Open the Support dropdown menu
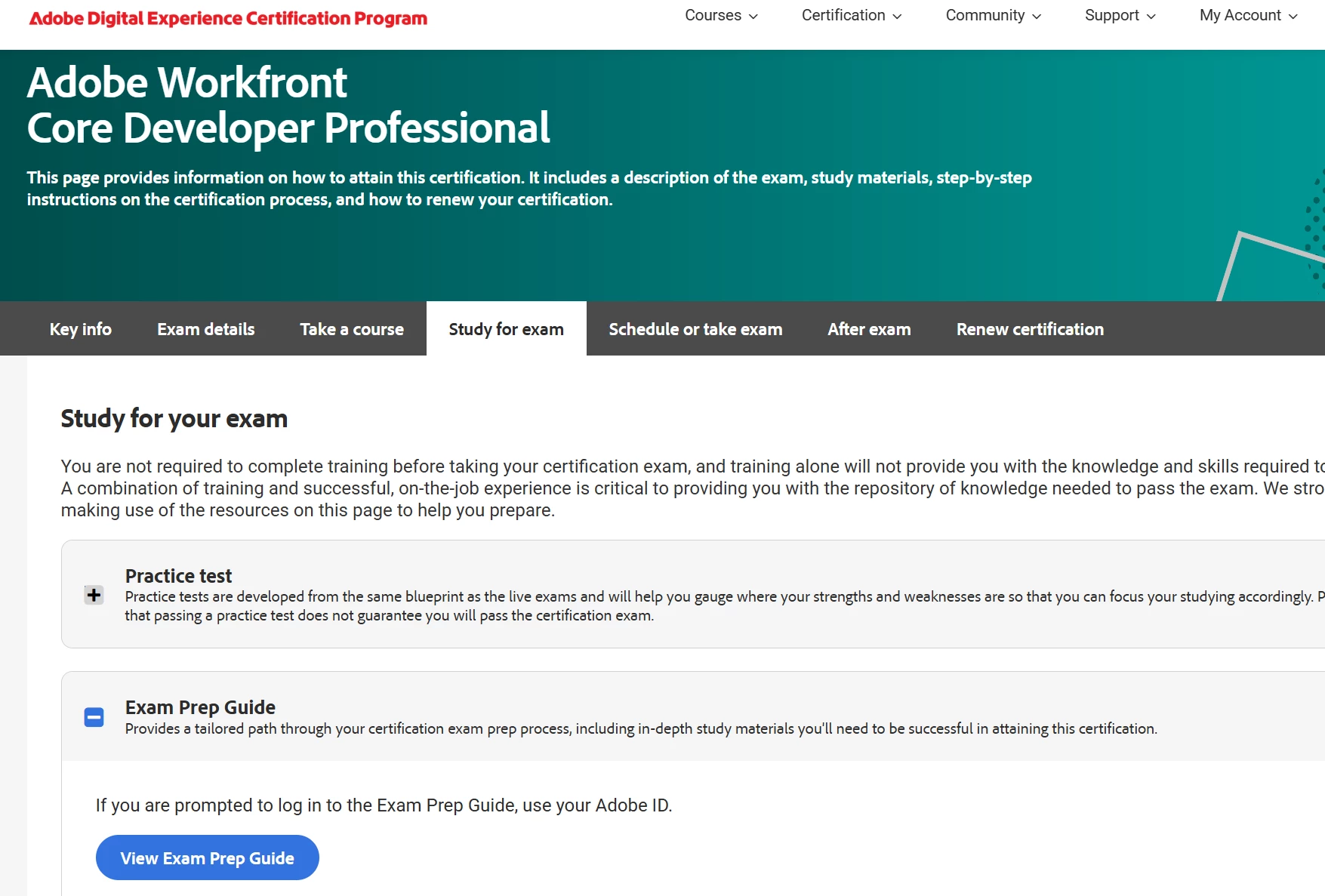 1120,15
